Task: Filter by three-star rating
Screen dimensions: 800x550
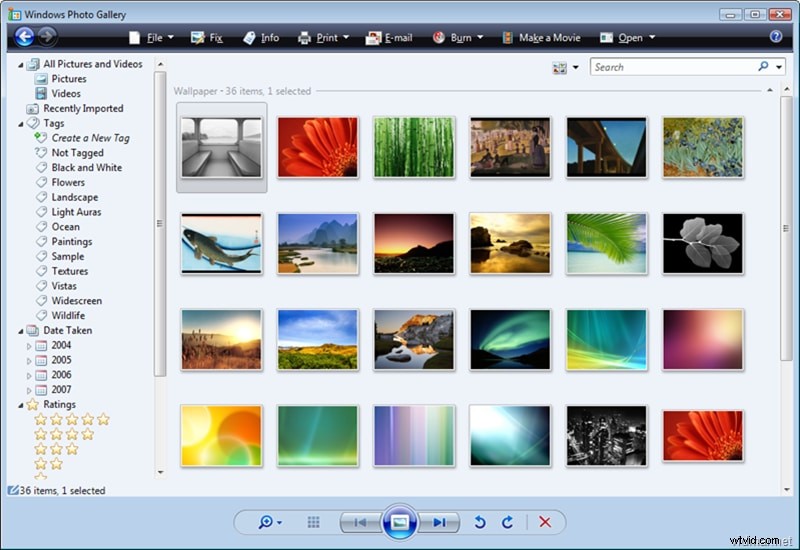Action: coord(56,449)
